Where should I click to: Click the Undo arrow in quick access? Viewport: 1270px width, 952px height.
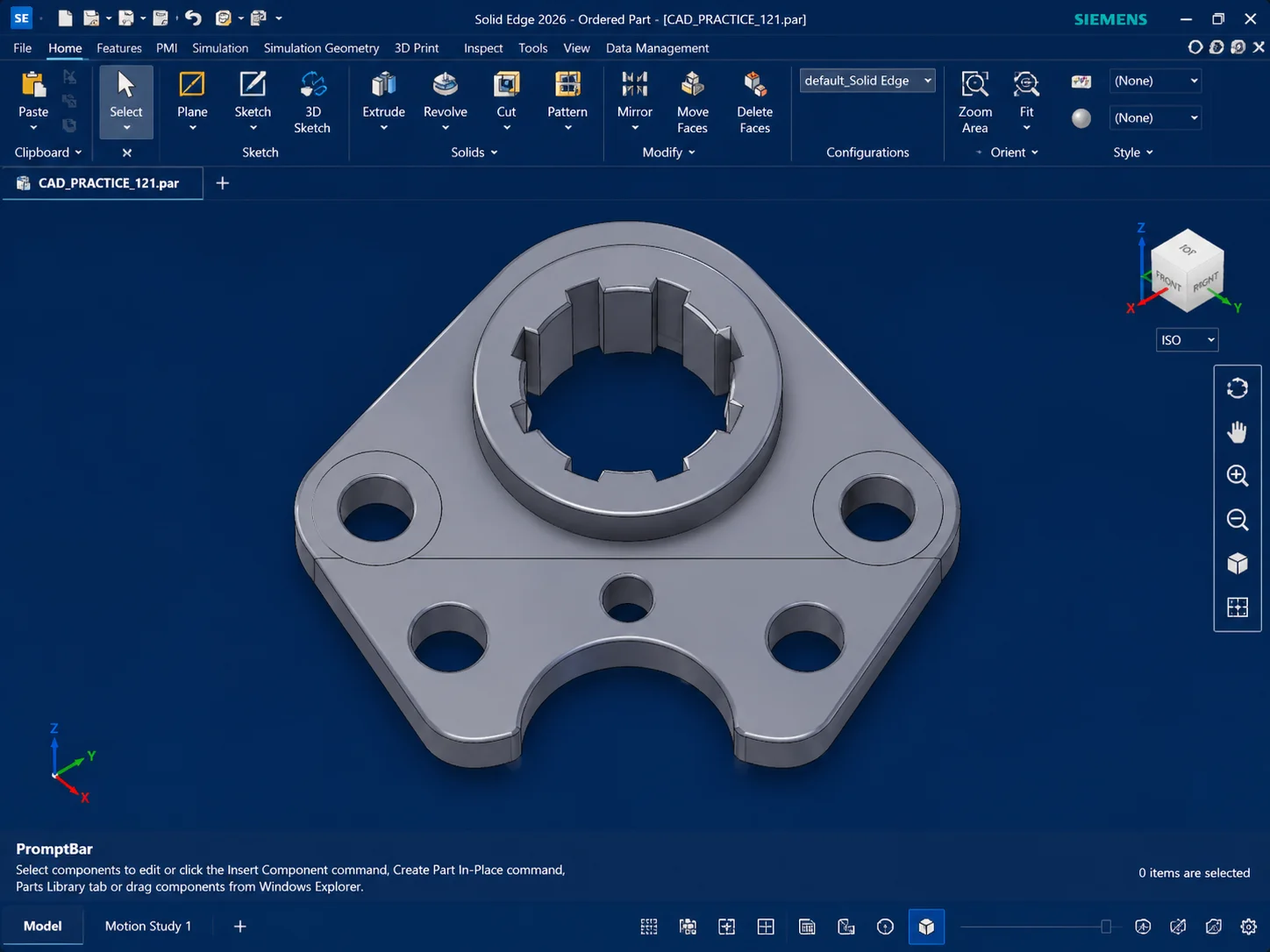coord(193,18)
